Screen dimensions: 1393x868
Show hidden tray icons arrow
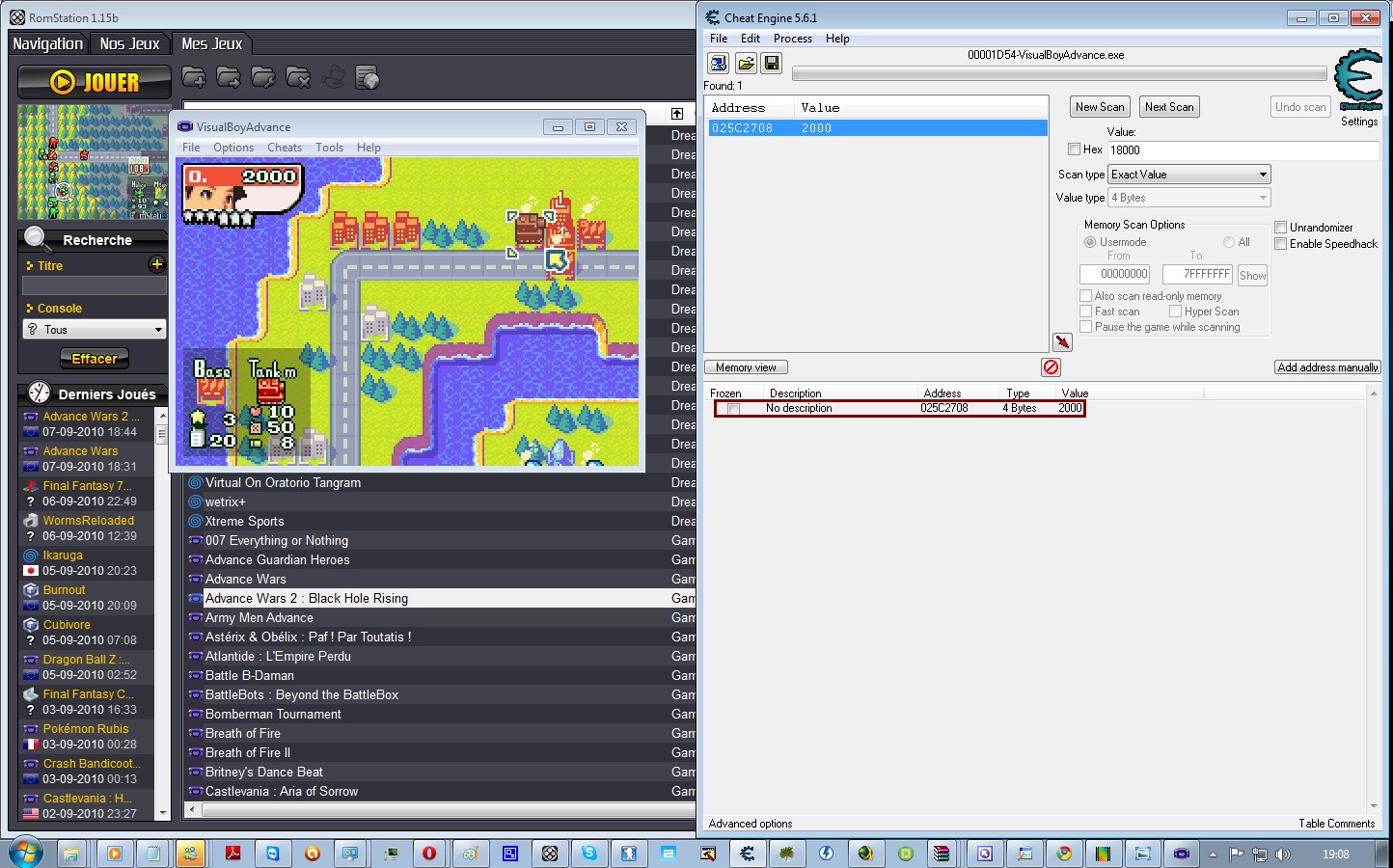(x=1213, y=854)
